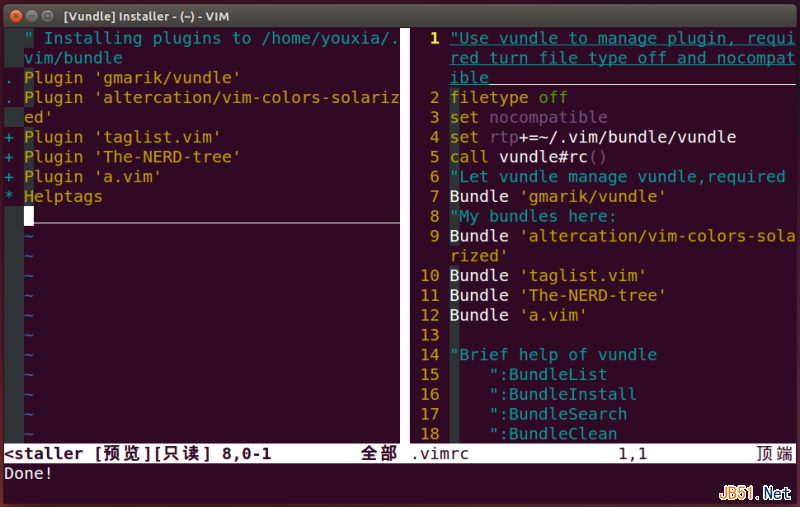The width and height of the screenshot is (800, 507).
Task: Click the asterisk sign beside Helptags
Action: 9,195
